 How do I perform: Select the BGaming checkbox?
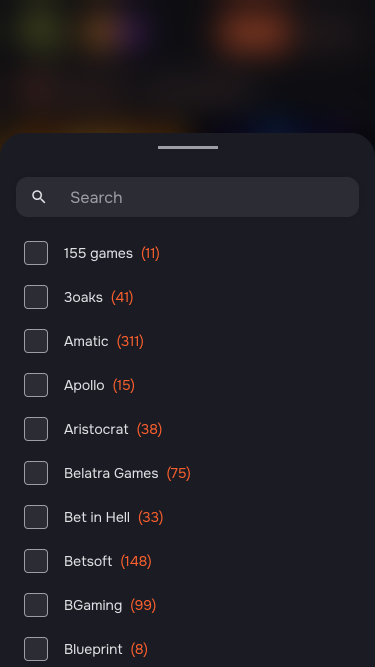coord(36,605)
